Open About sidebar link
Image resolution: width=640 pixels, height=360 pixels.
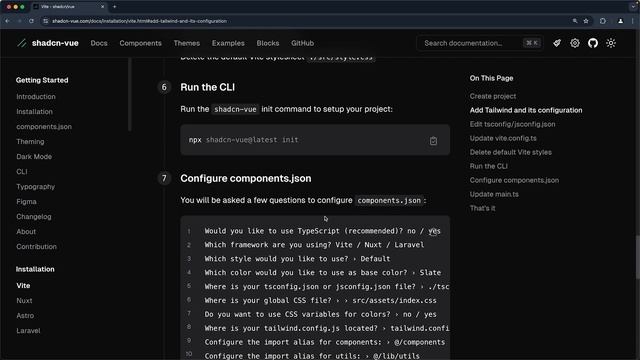[26, 232]
